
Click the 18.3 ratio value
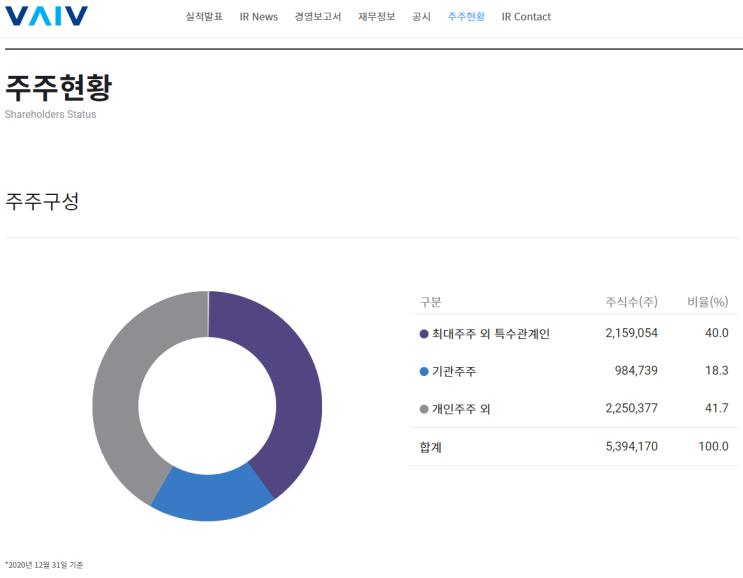tap(716, 370)
